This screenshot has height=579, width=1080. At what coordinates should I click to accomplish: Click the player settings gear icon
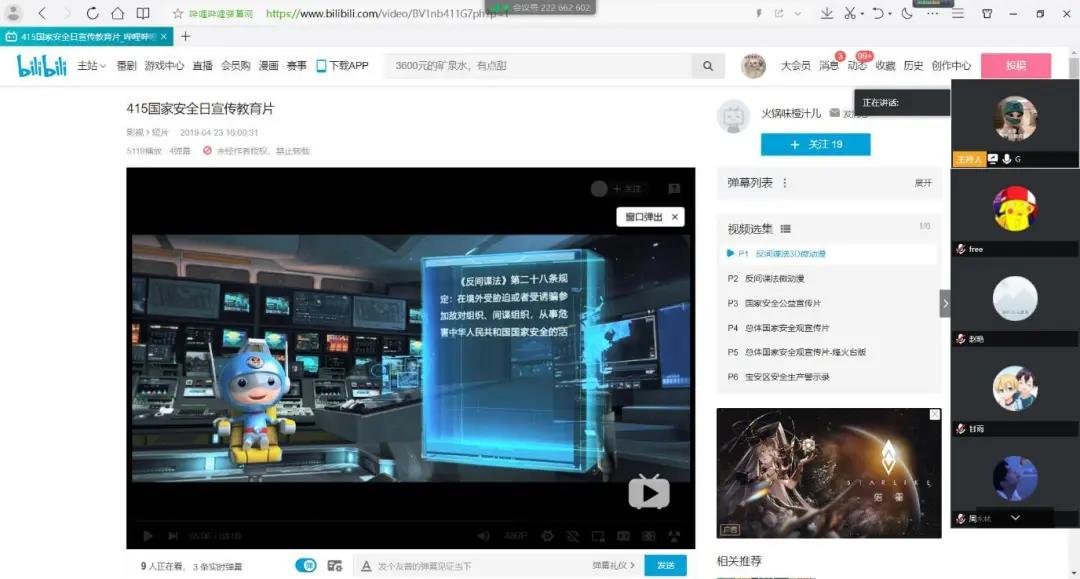[547, 536]
